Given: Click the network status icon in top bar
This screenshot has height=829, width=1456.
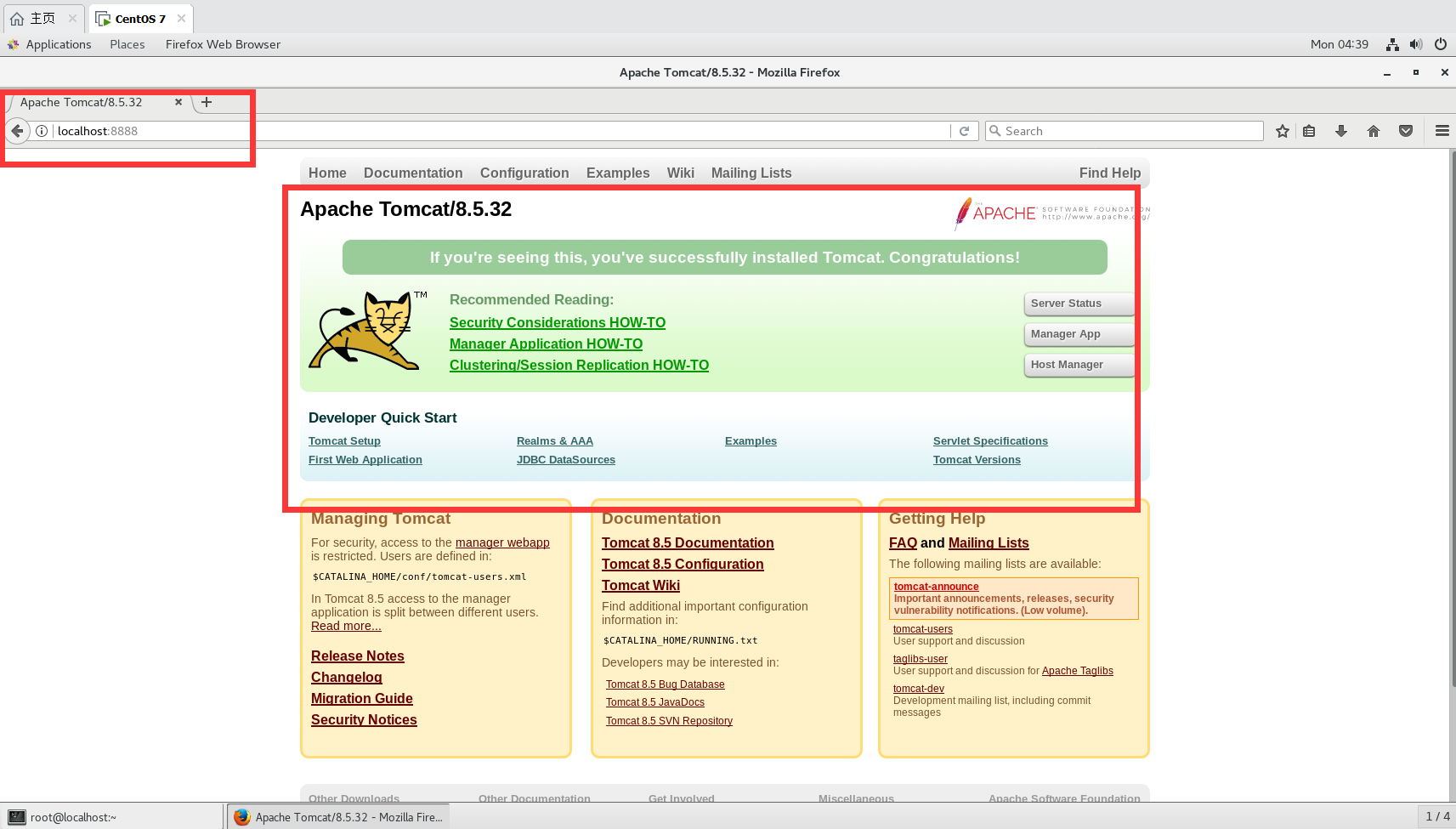Looking at the screenshot, I should pos(1392,44).
